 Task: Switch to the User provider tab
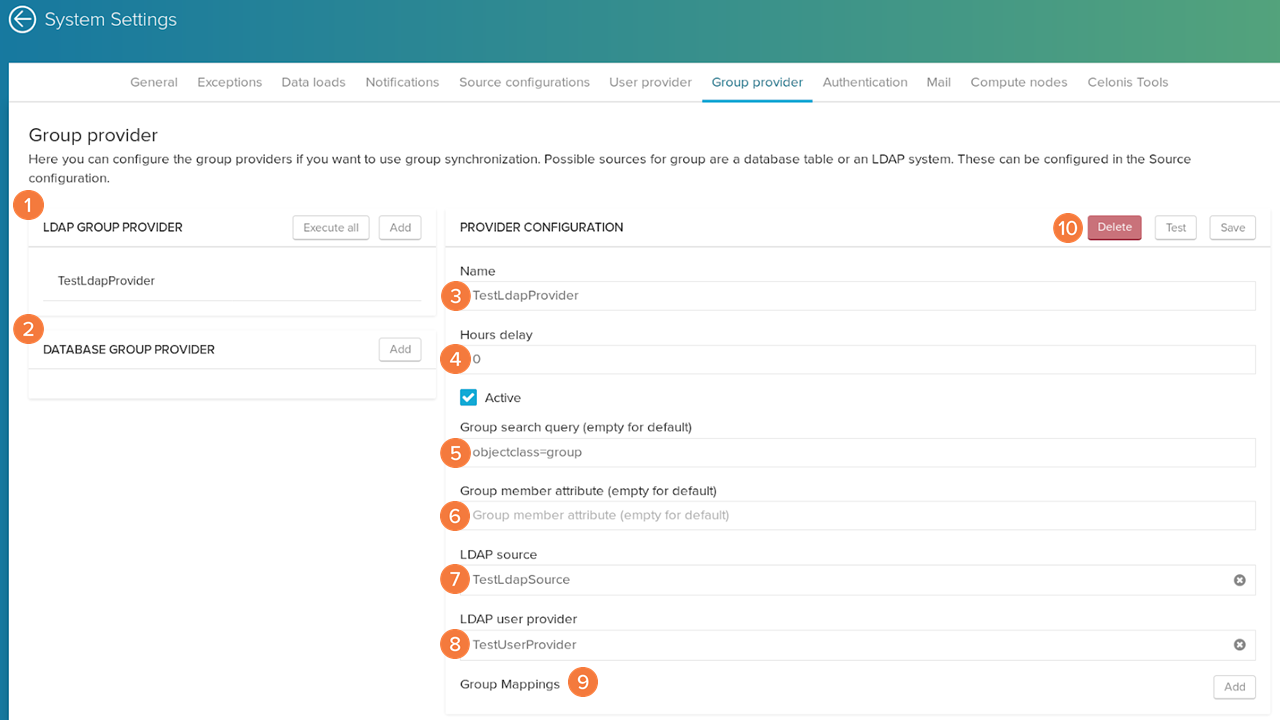point(650,82)
